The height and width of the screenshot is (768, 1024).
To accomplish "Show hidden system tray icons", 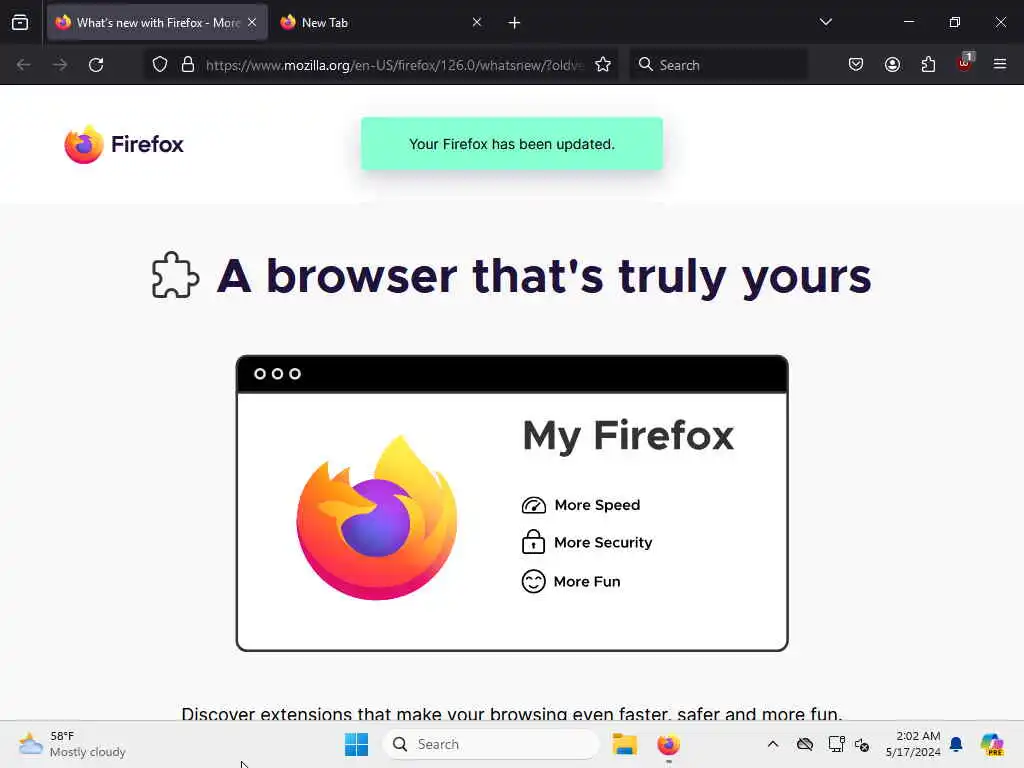I will [773, 744].
